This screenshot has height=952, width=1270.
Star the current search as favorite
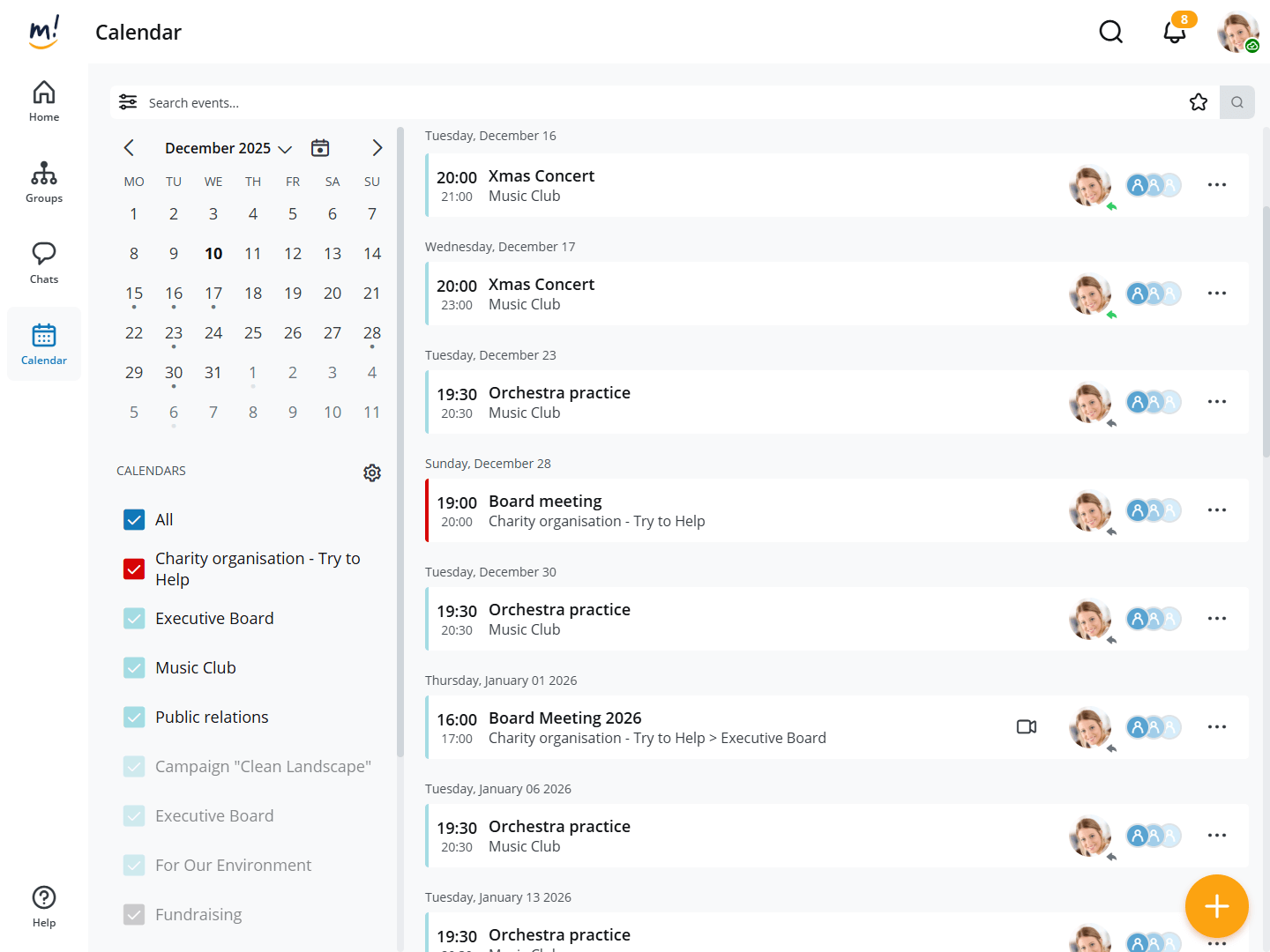tap(1198, 102)
